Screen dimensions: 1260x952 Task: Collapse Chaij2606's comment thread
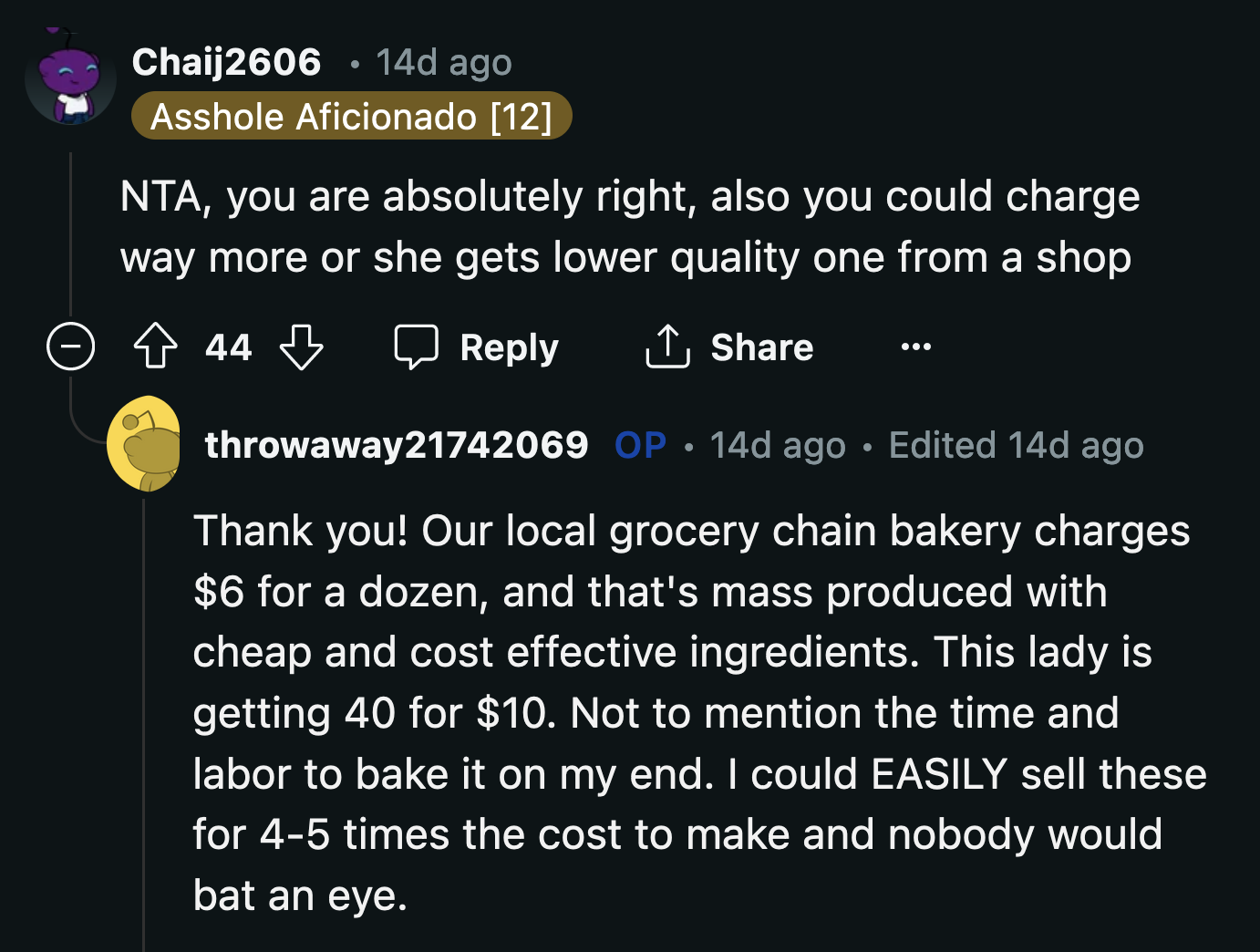[x=70, y=347]
